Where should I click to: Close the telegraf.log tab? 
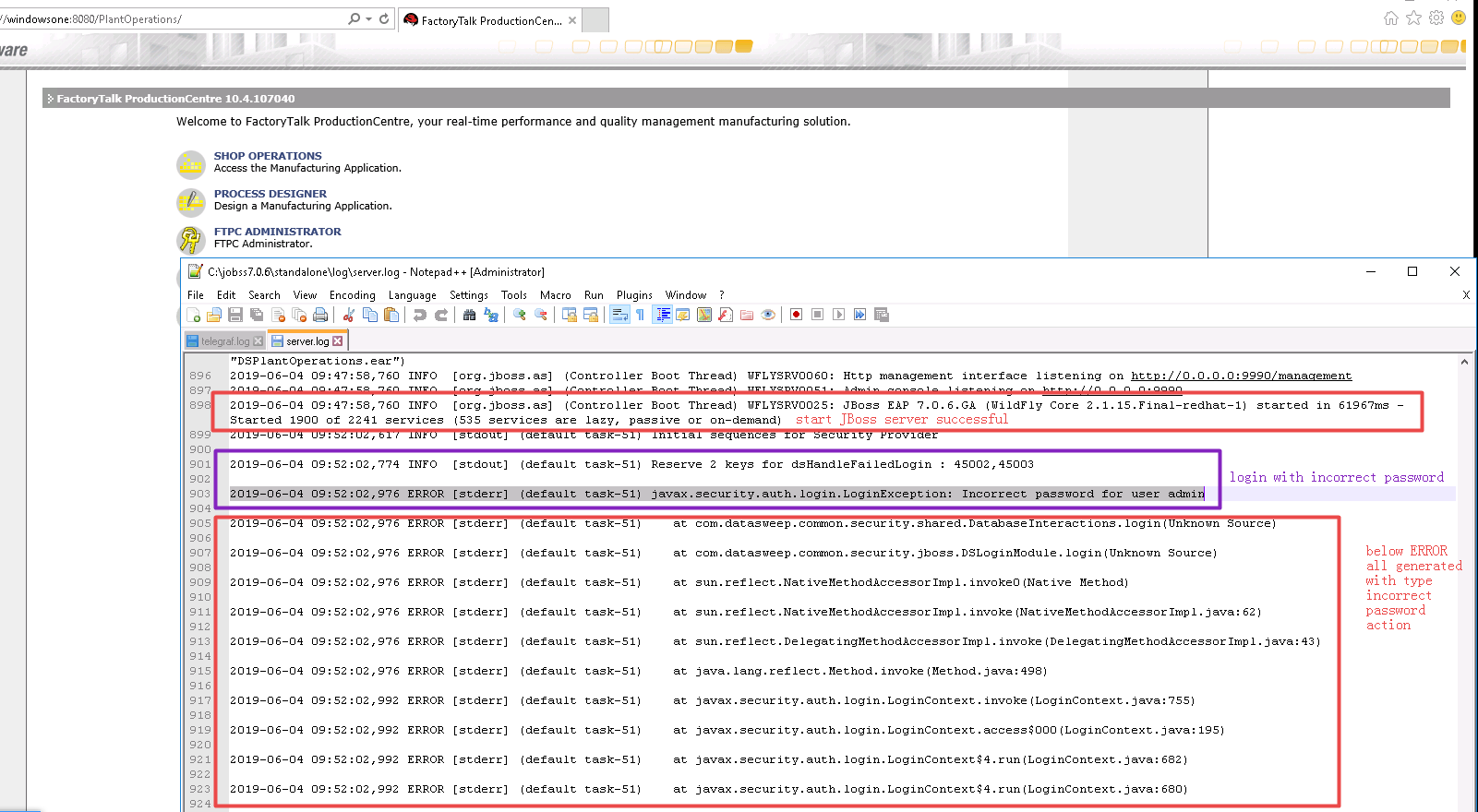click(x=258, y=341)
